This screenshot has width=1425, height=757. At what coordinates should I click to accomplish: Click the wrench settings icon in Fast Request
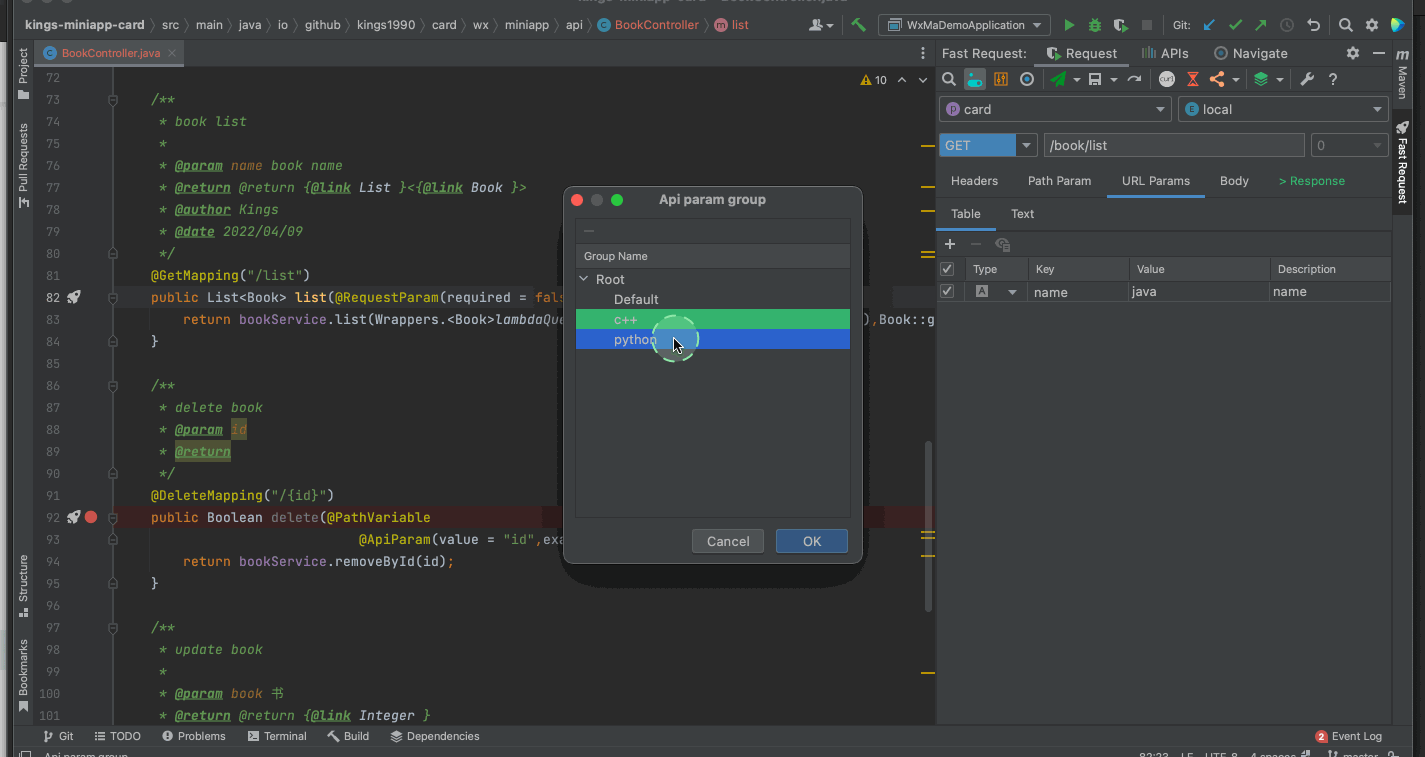tap(1306, 80)
